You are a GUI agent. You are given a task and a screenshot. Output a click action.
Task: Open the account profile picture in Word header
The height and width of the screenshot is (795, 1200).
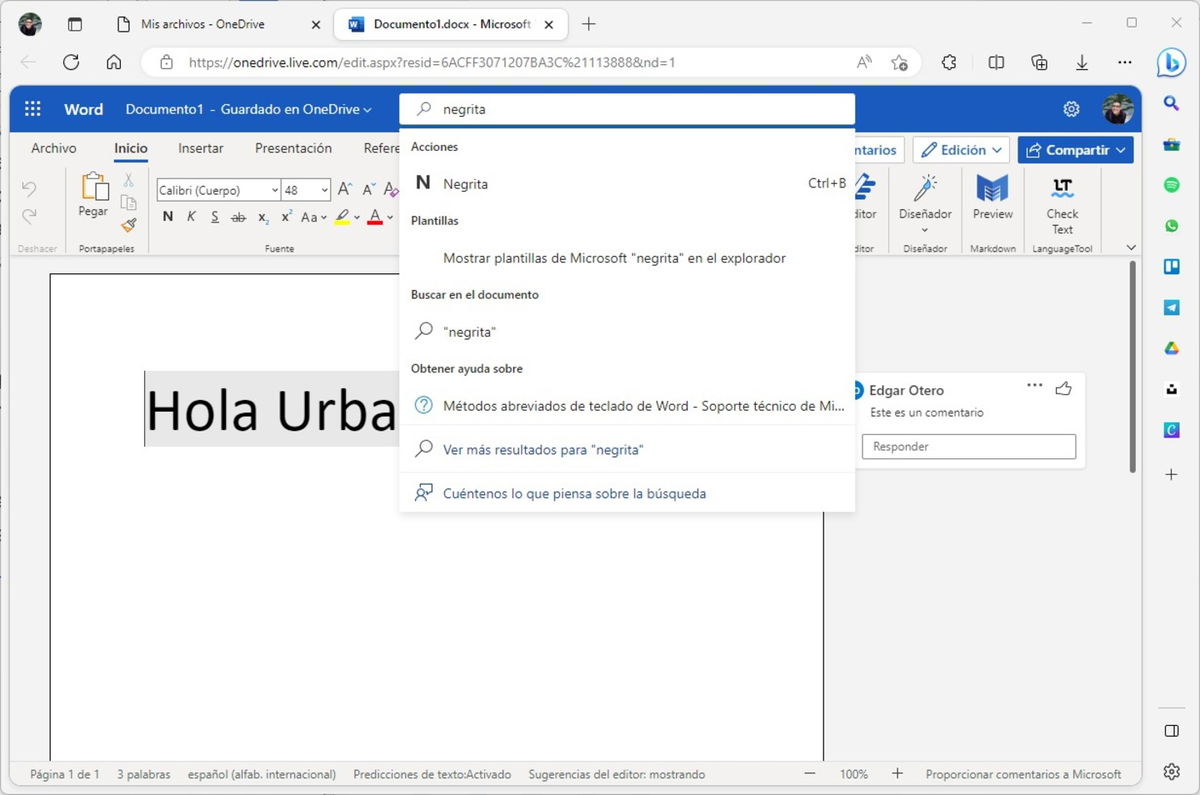(1118, 109)
